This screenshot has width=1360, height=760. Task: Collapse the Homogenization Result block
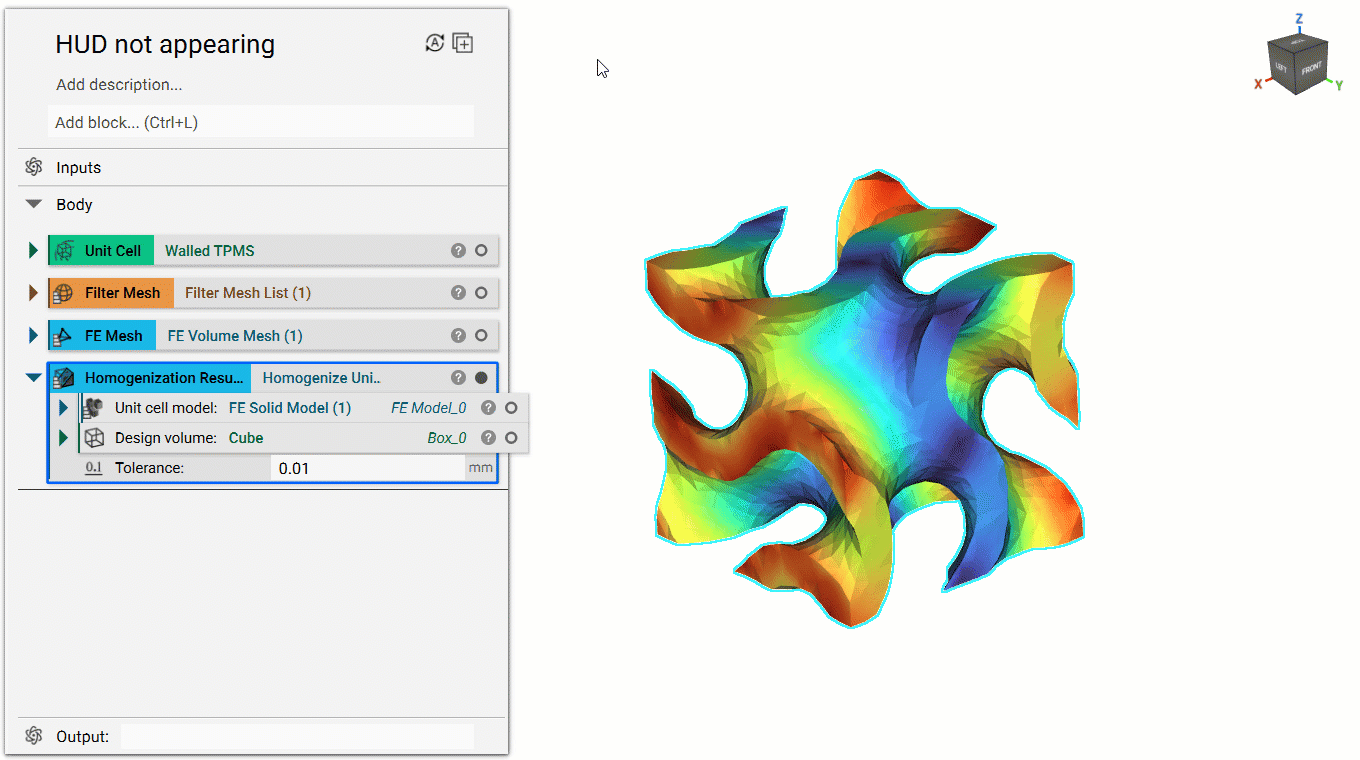(x=34, y=378)
